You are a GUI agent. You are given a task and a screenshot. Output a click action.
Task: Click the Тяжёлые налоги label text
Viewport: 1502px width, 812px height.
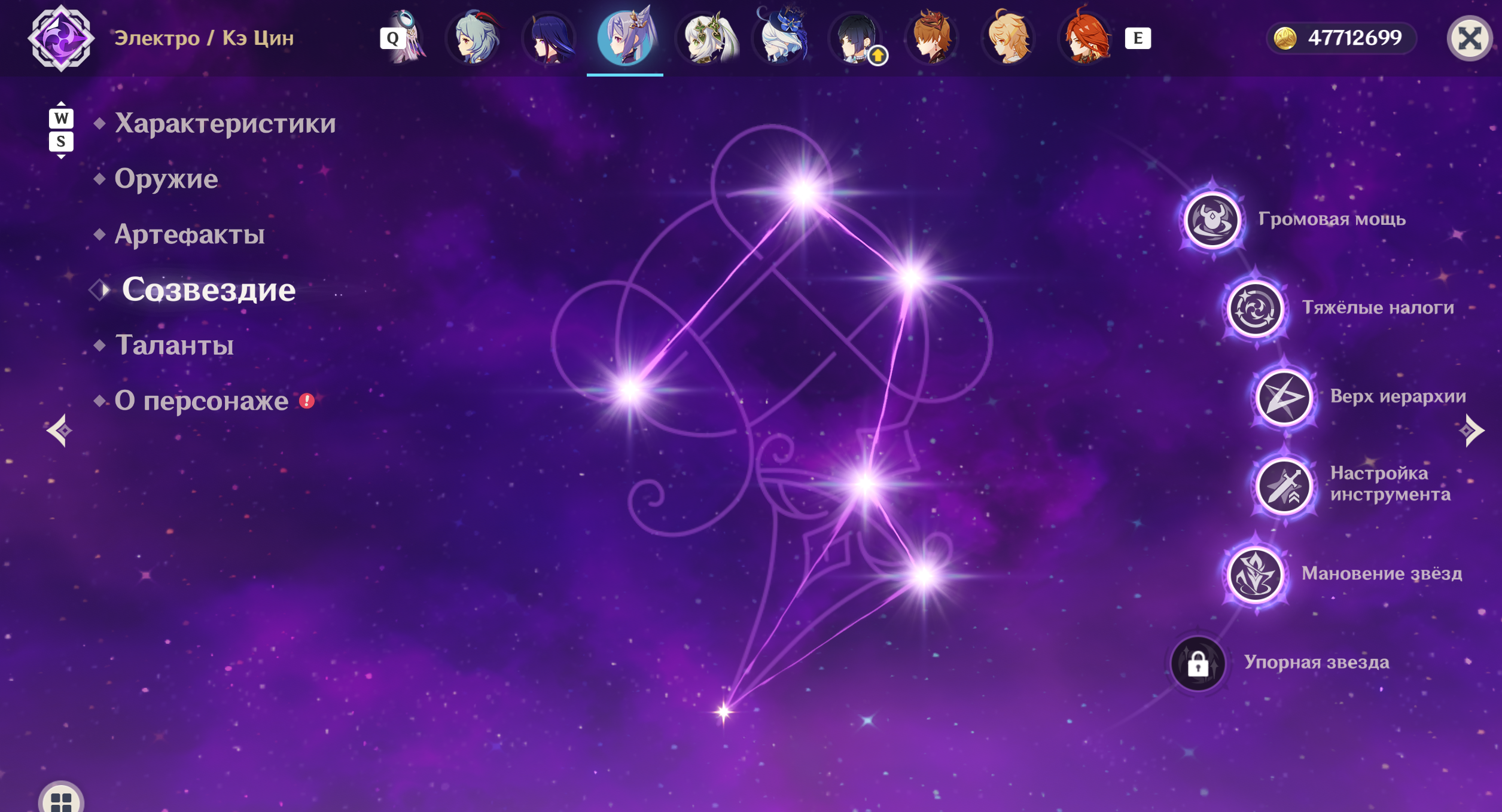click(x=1378, y=307)
